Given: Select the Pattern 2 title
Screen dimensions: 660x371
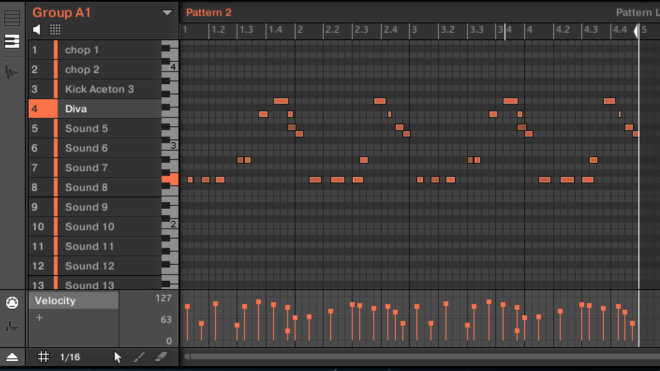Looking at the screenshot, I should (x=209, y=13).
